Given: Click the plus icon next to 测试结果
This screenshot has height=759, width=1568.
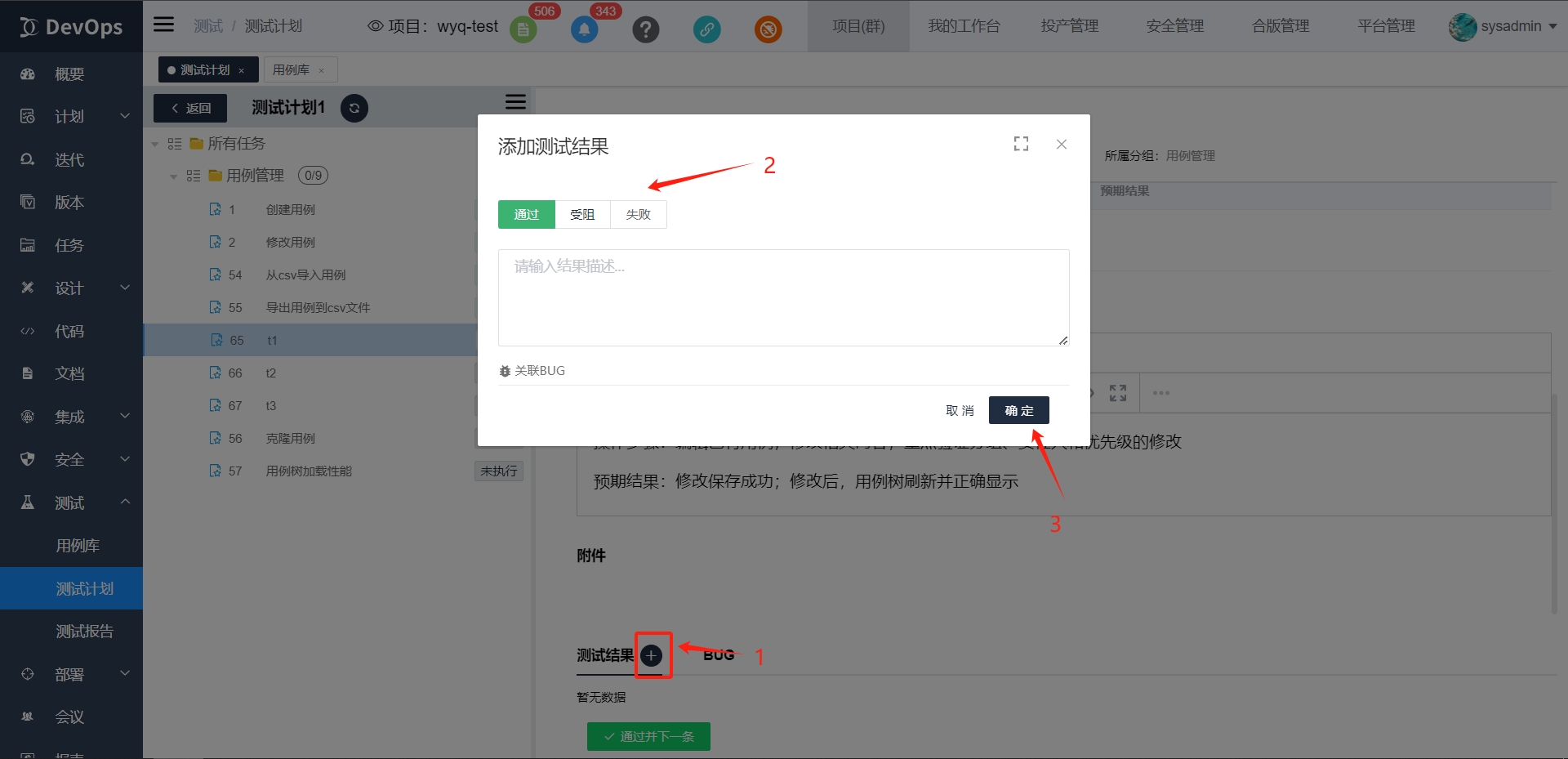Looking at the screenshot, I should pyautogui.click(x=652, y=655).
